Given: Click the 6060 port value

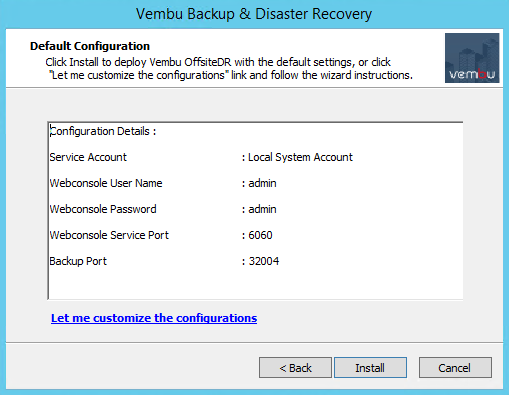Looking at the screenshot, I should (260, 235).
